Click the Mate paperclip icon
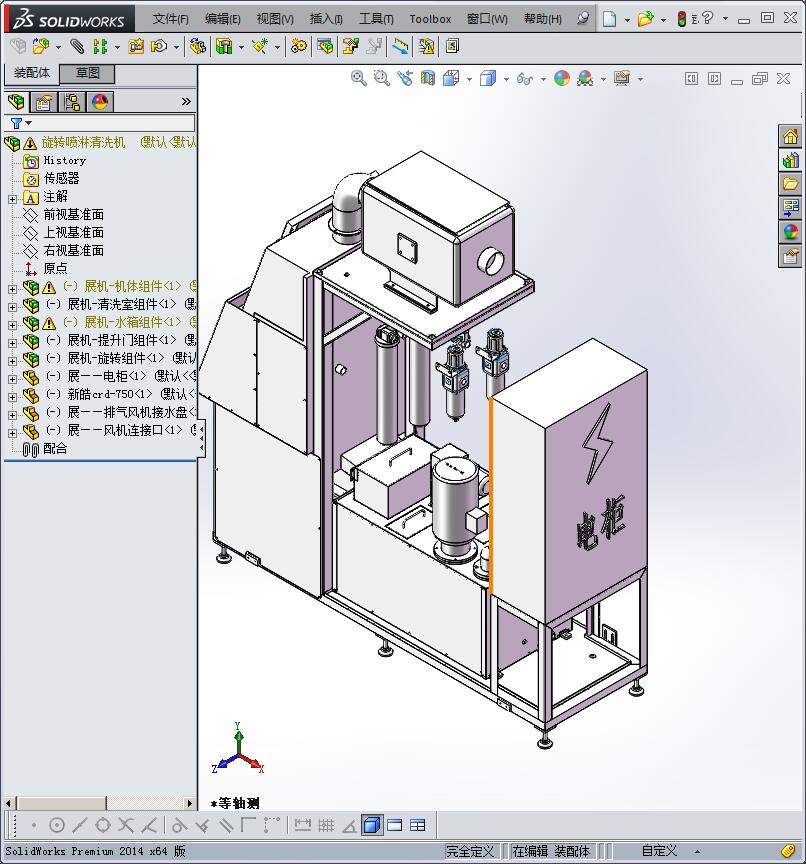This screenshot has width=806, height=864. [x=77, y=46]
